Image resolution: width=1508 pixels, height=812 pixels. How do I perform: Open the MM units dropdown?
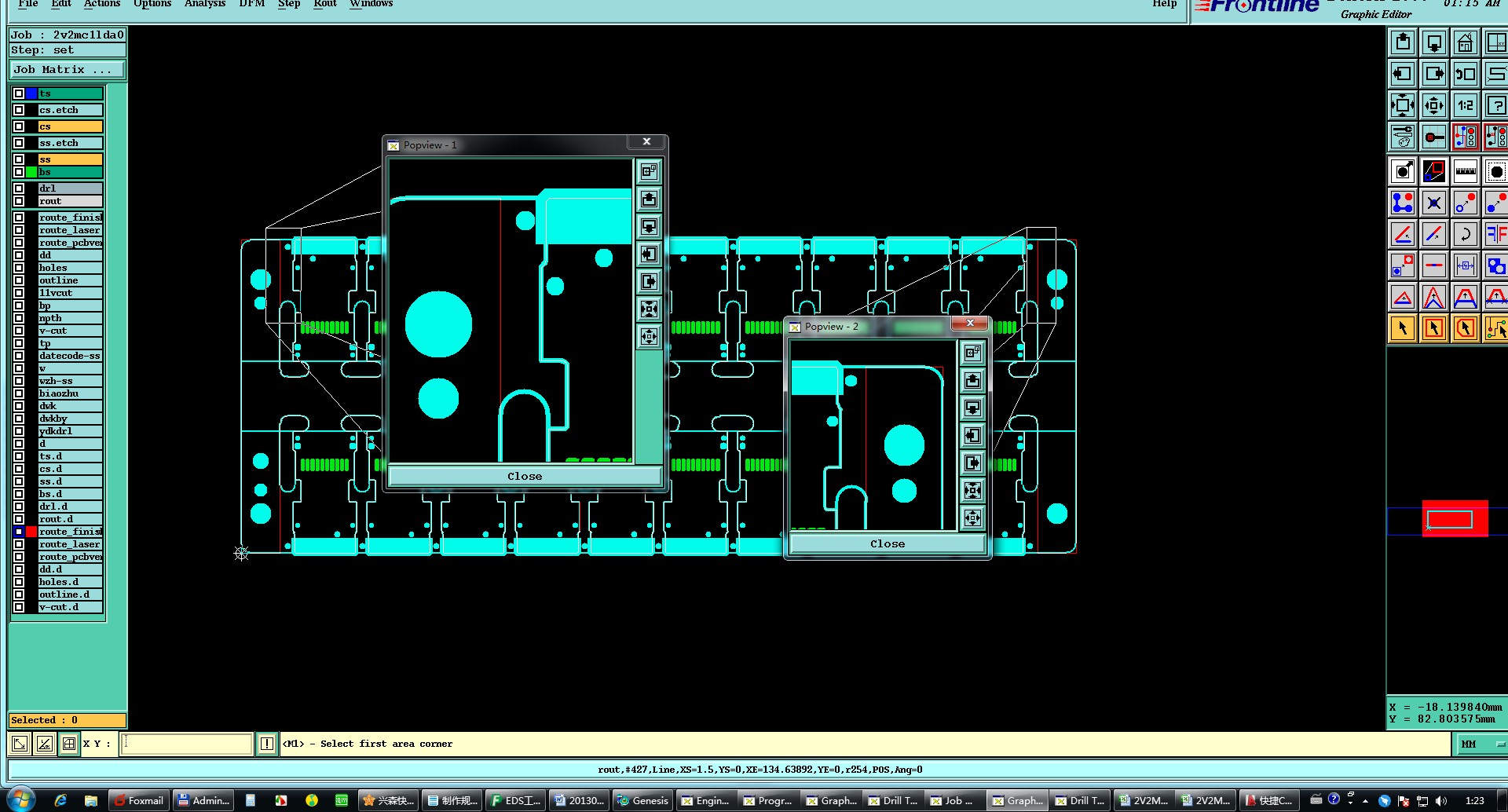(x=1482, y=744)
